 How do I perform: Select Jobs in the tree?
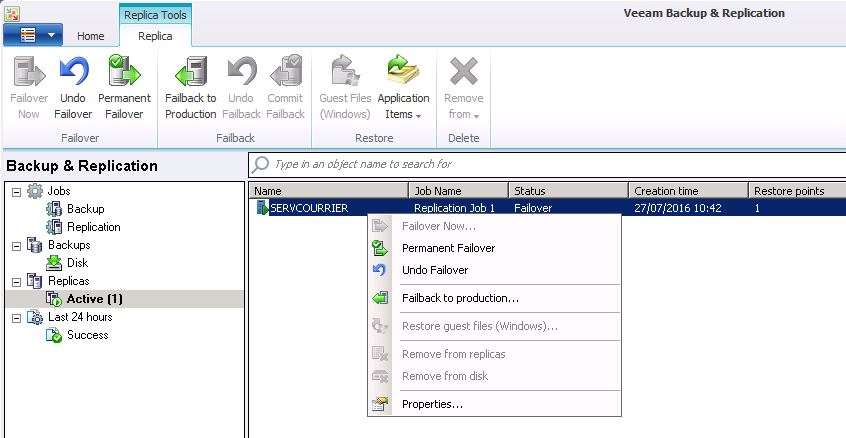coord(59,191)
